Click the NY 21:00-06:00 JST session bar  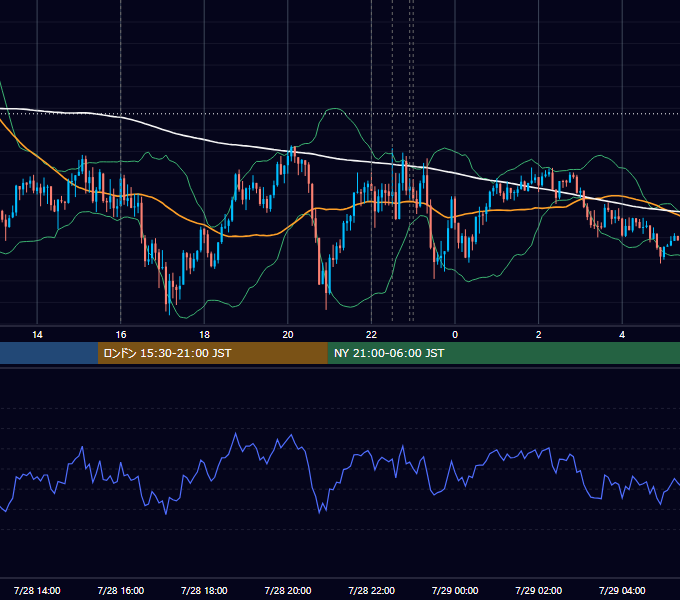coord(503,353)
